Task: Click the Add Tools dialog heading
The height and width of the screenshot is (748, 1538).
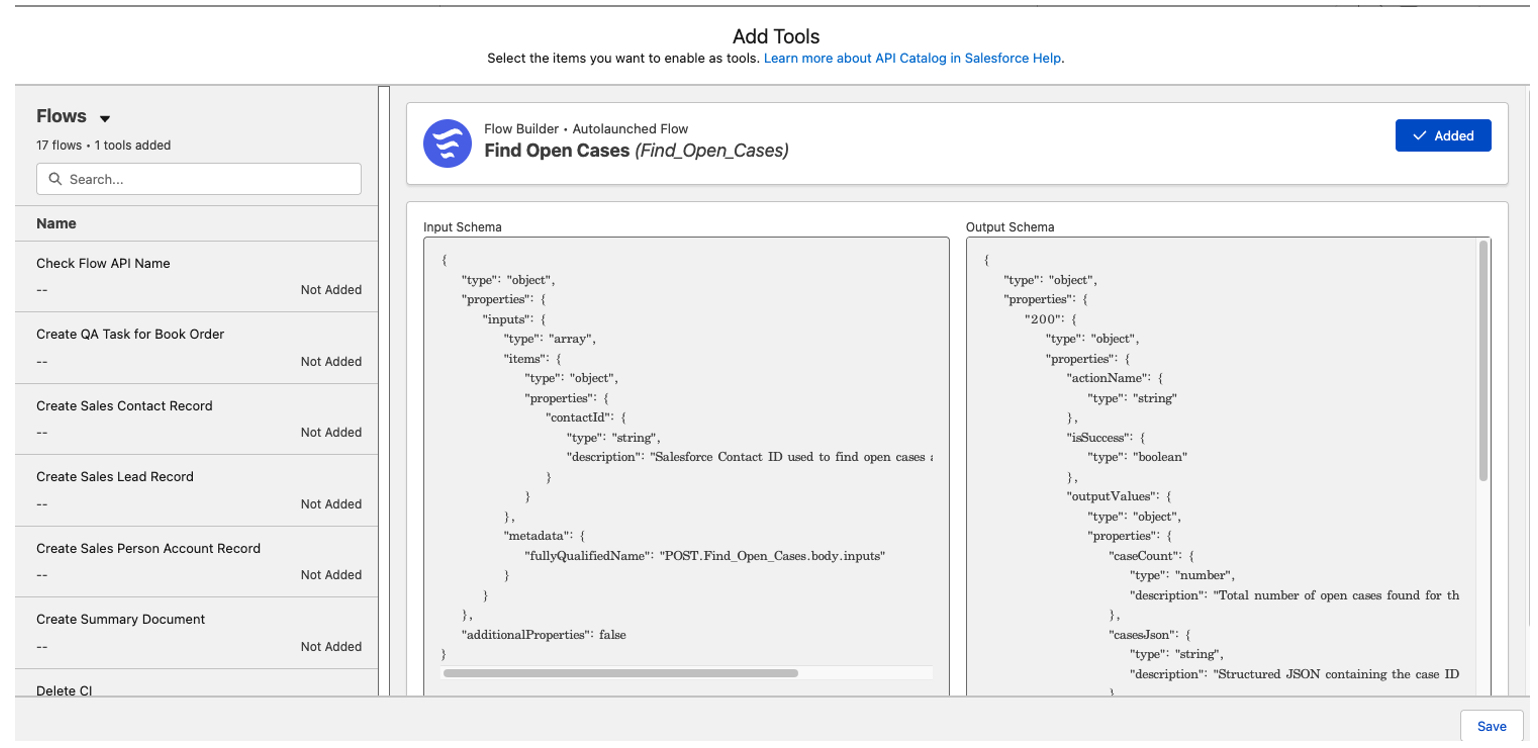Action: tap(776, 36)
